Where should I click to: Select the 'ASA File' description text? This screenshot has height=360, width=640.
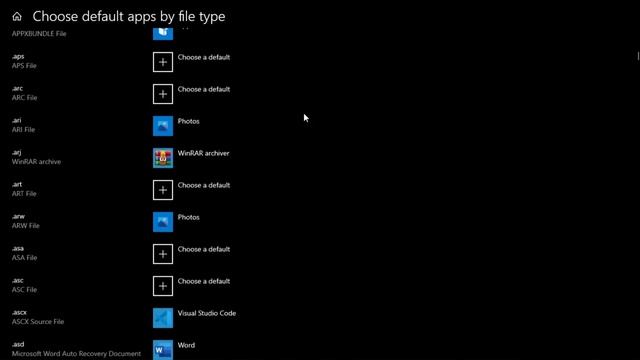pos(24,258)
